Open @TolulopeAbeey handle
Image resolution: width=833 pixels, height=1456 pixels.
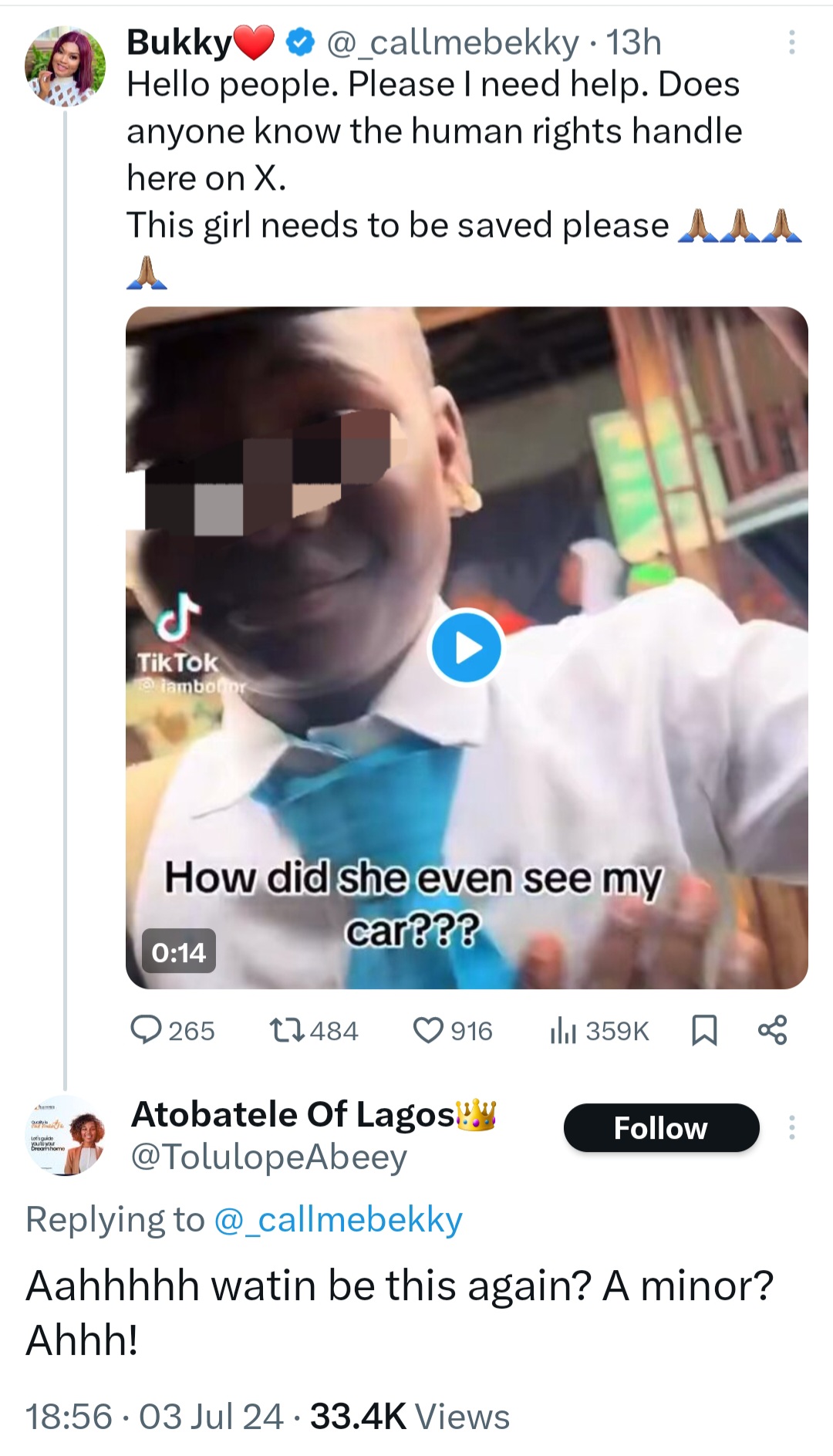coord(268,1157)
